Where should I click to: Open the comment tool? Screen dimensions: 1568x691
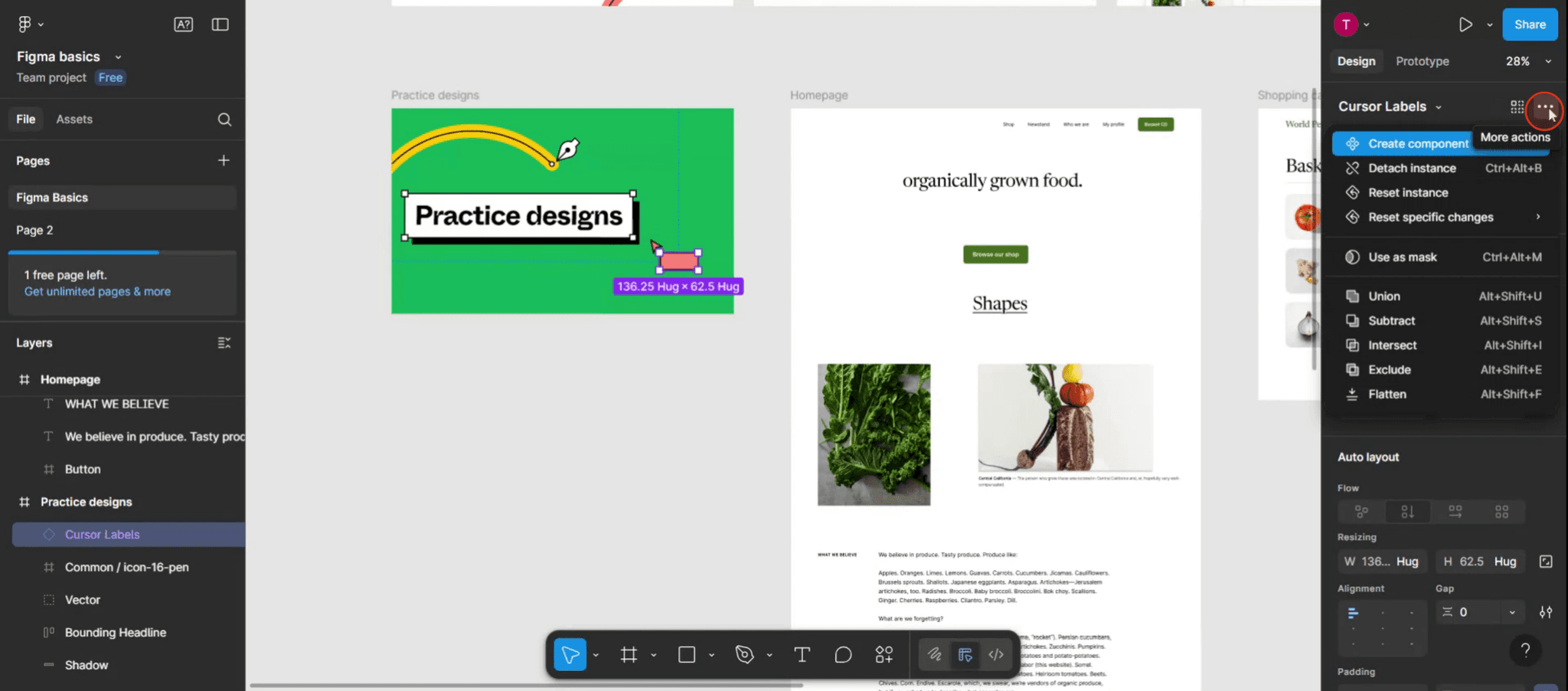click(842, 655)
